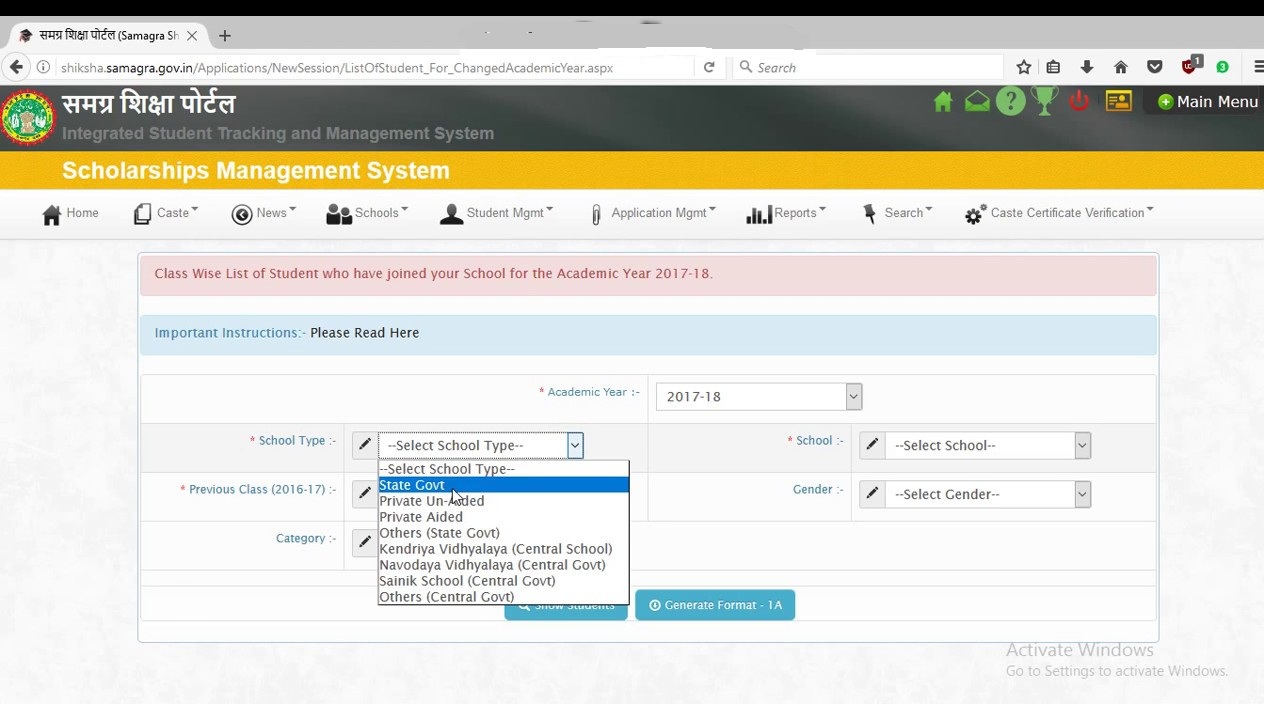Image resolution: width=1264 pixels, height=704 pixels.
Task: Click the trophy icon in header
Action: tap(1044, 102)
